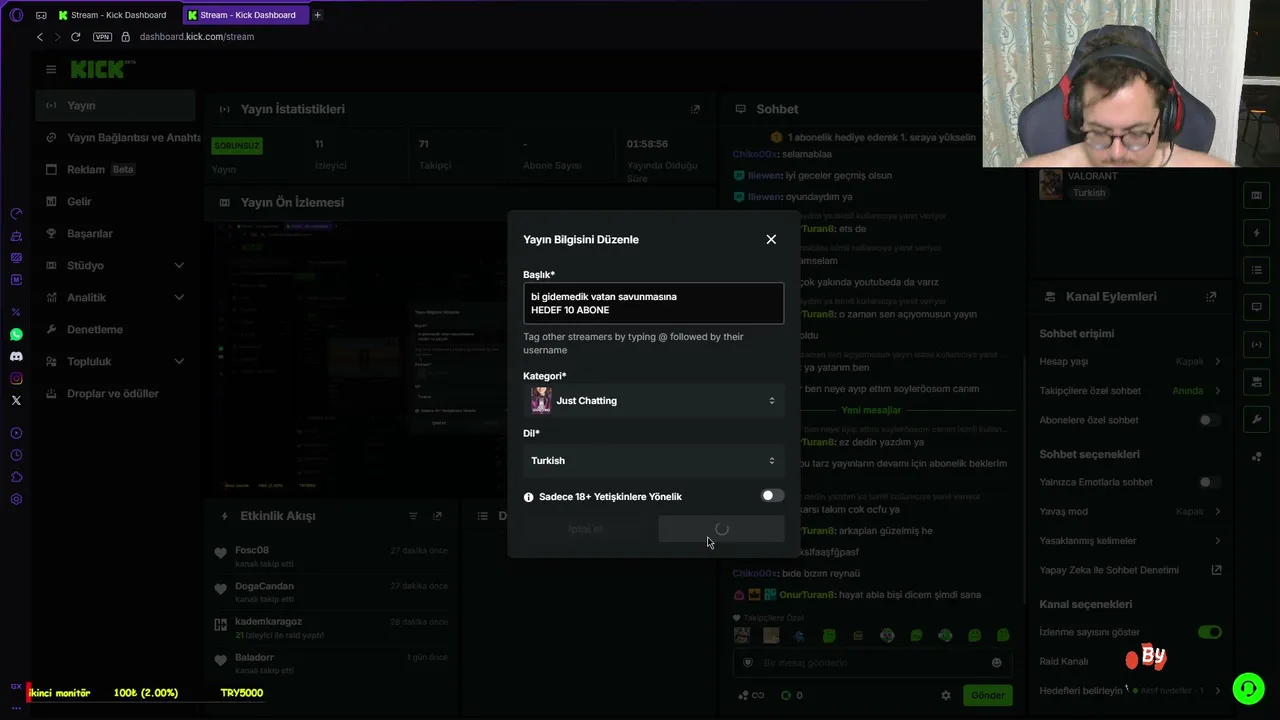The width and height of the screenshot is (1280, 720).
Task: Pop out the Etkinlik Akışı panel
Action: tap(437, 516)
